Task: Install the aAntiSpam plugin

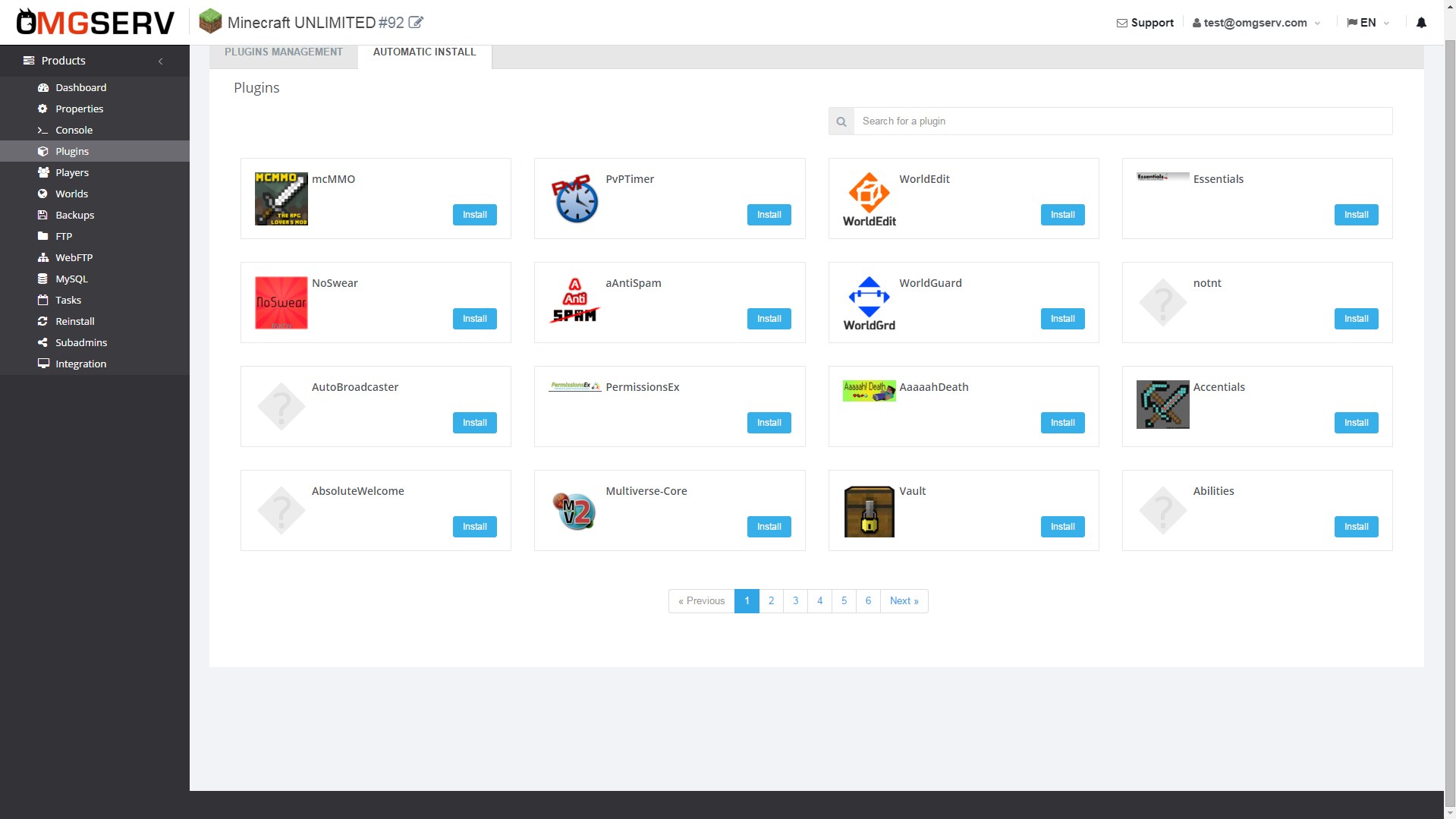Action: [769, 319]
